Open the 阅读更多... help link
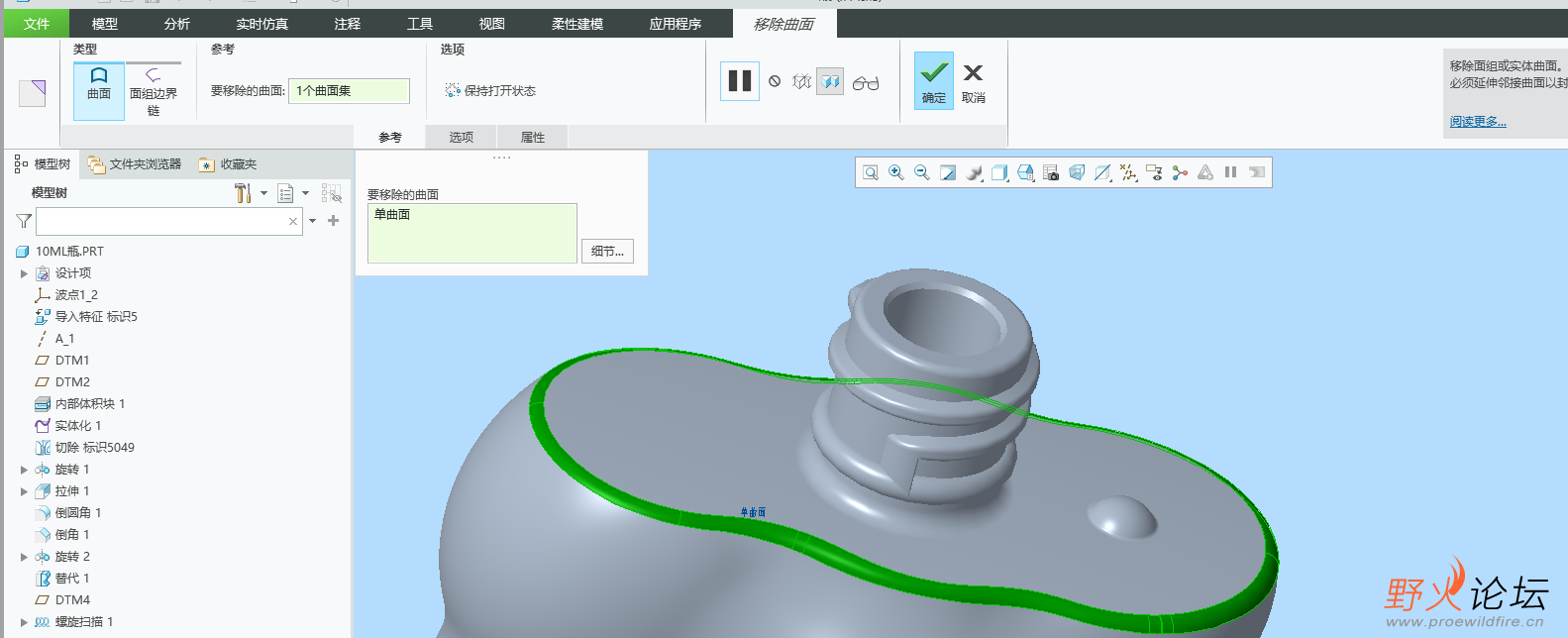Screen dimensions: 1568x638 tap(1478, 122)
